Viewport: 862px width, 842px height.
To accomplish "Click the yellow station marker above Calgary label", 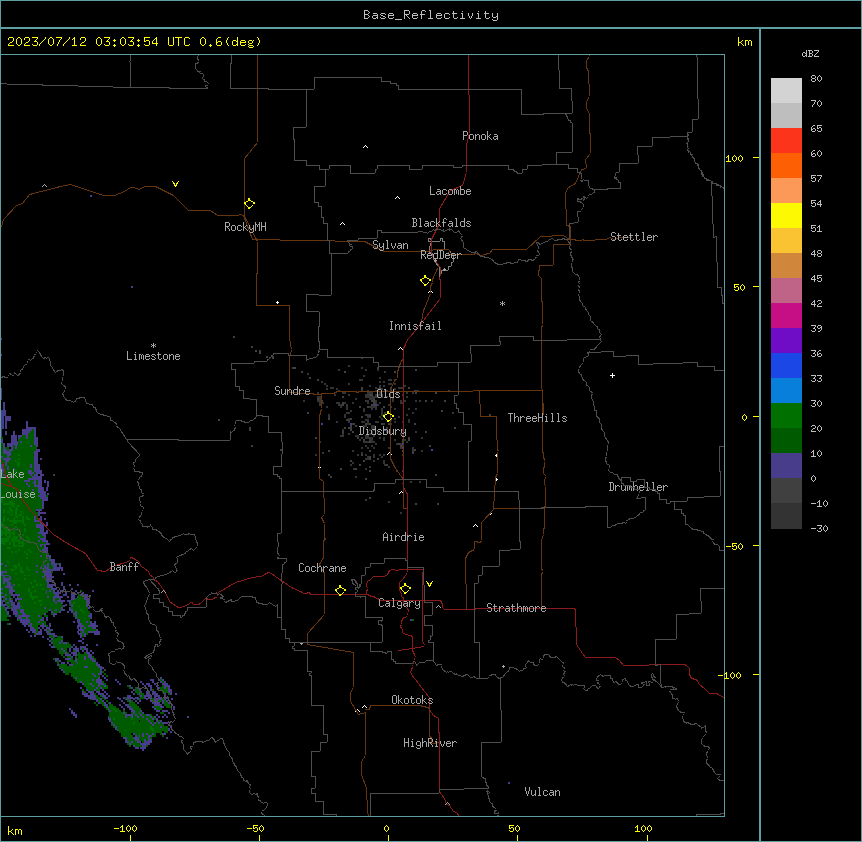I will click(405, 589).
